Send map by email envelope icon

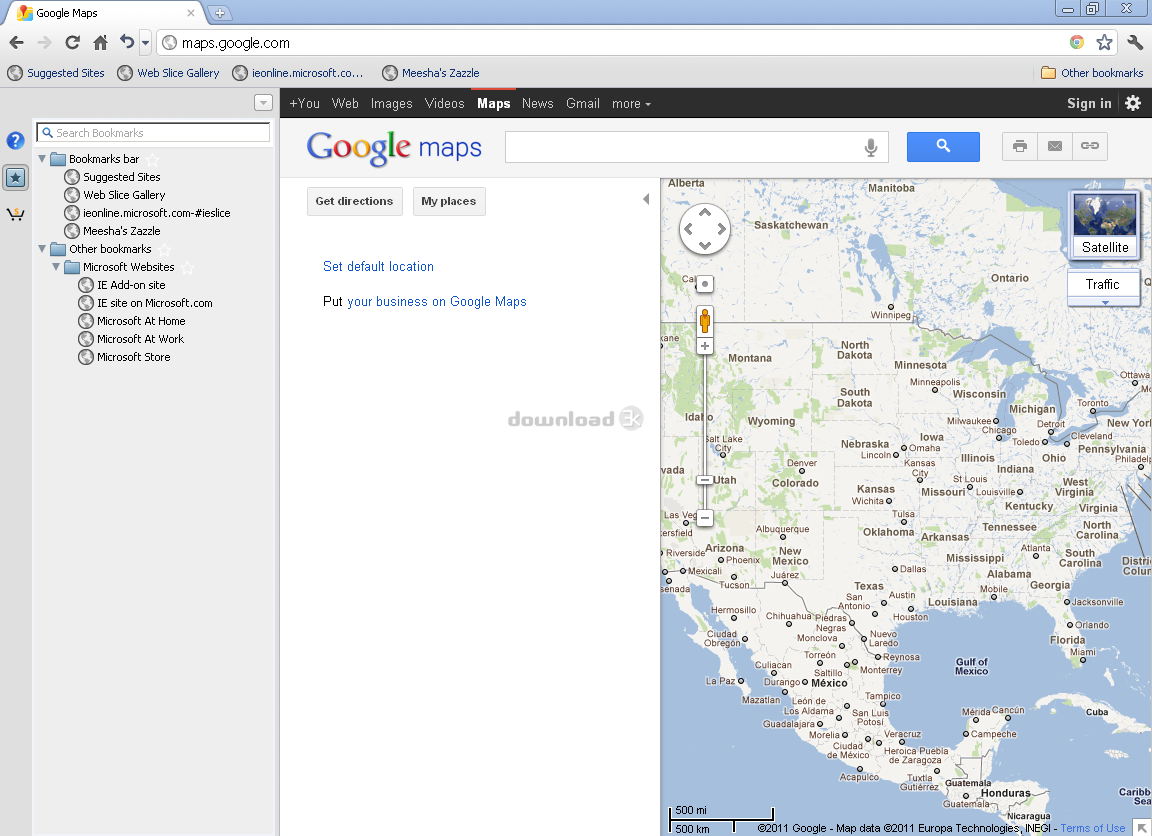[x=1054, y=146]
